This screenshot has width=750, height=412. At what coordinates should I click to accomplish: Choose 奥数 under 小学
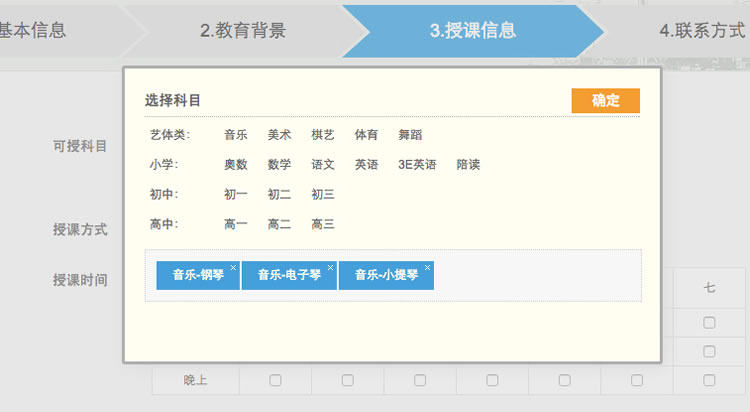pyautogui.click(x=236, y=165)
